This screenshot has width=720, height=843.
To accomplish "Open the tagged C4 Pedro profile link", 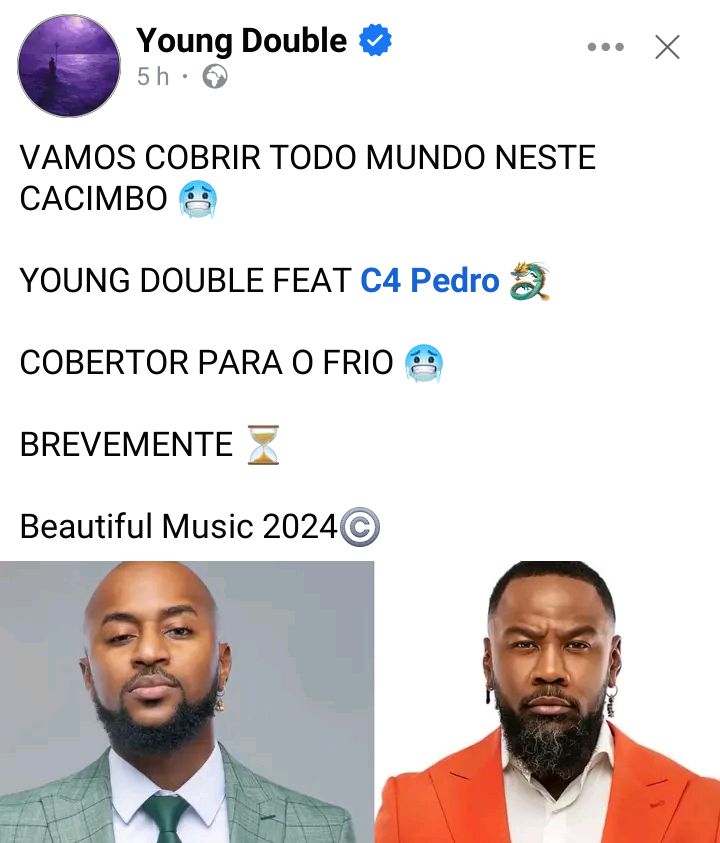I will (430, 280).
